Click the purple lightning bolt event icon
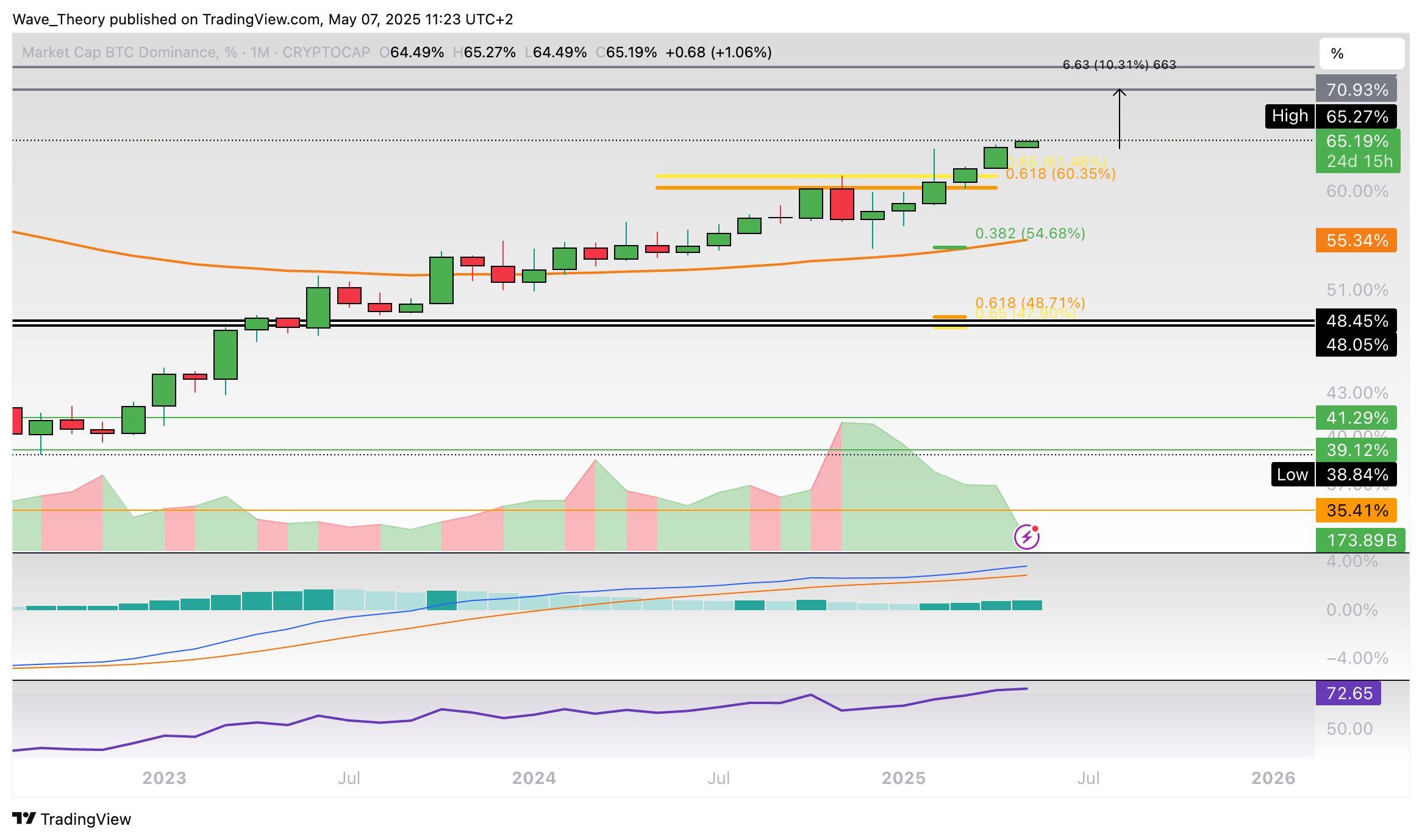The width and height of the screenshot is (1422, 840). 1027,537
